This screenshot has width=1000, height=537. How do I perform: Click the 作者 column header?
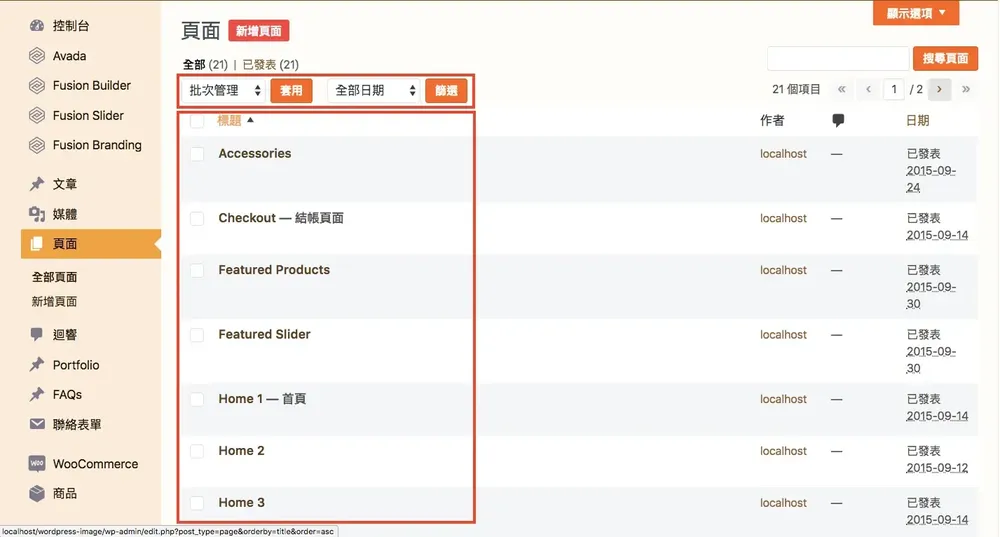(772, 121)
